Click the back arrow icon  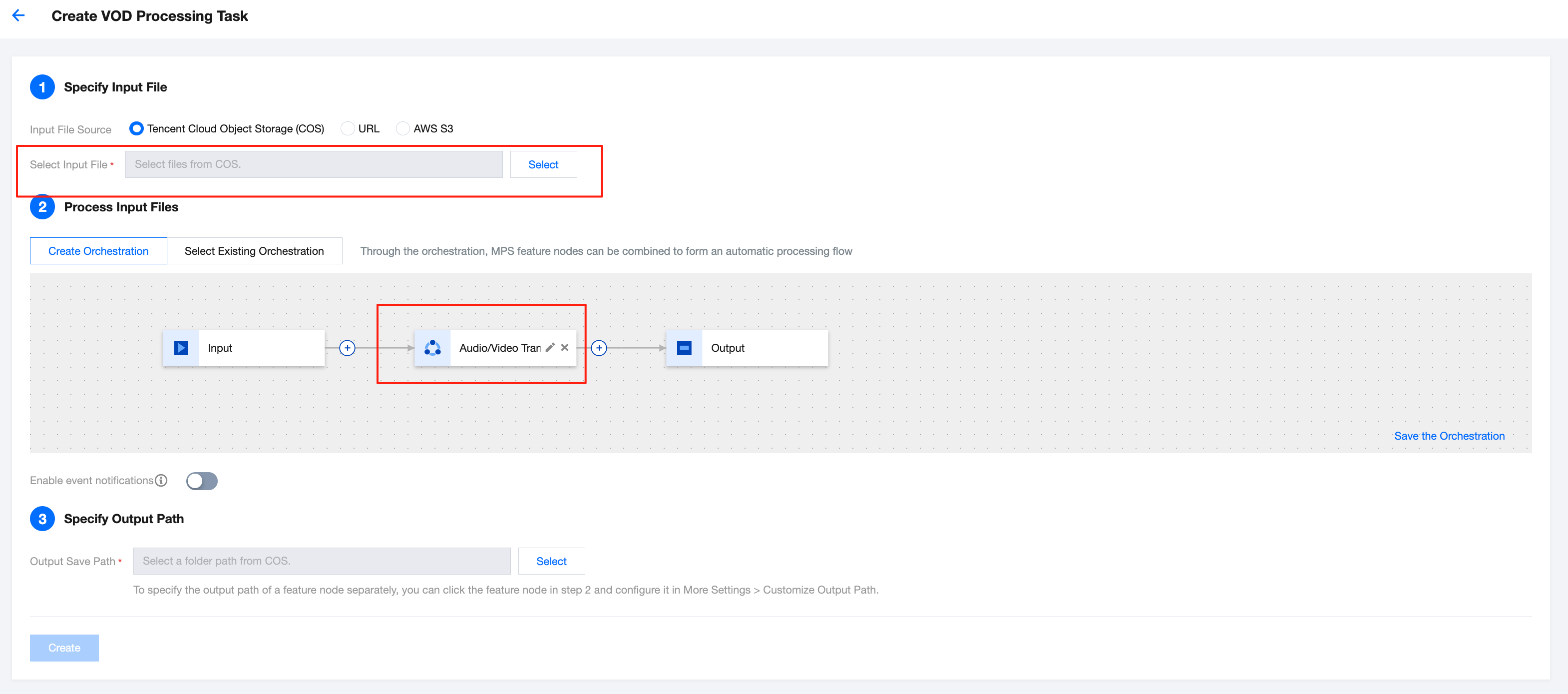point(18,16)
